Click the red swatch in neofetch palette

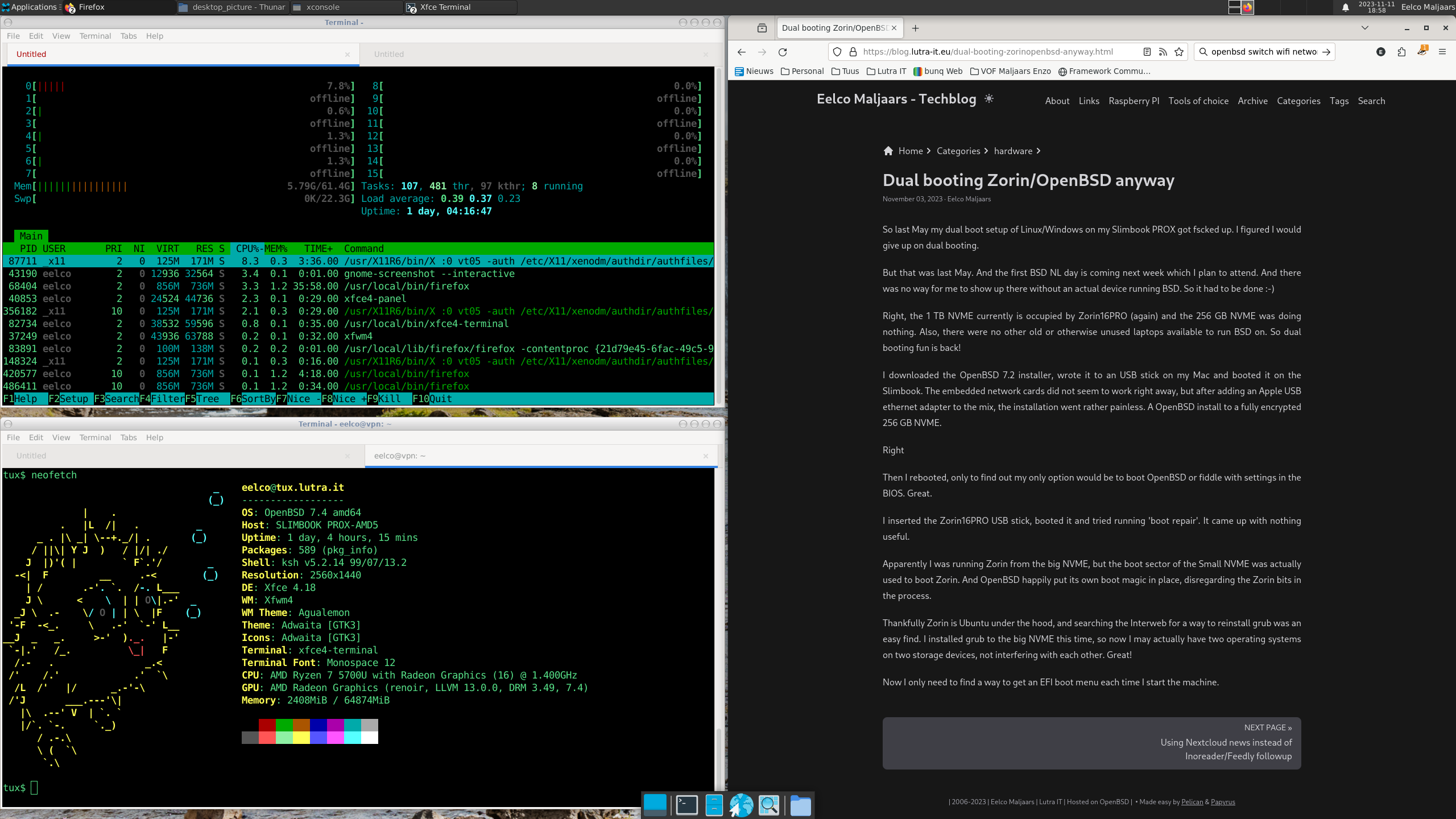click(267, 725)
